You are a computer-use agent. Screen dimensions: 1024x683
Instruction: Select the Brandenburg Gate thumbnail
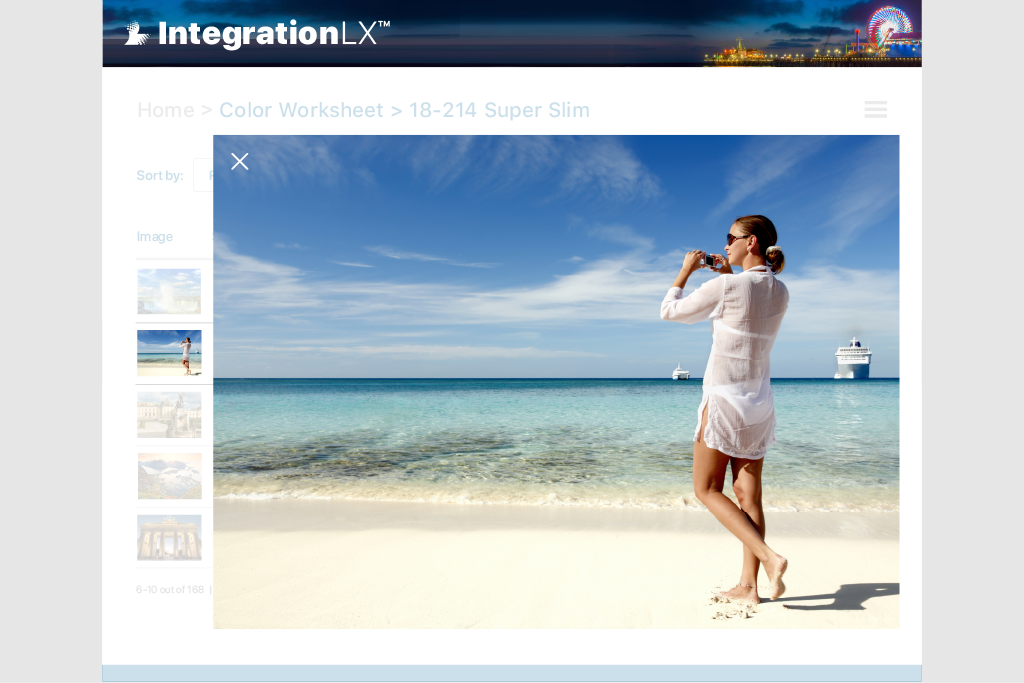tap(169, 537)
